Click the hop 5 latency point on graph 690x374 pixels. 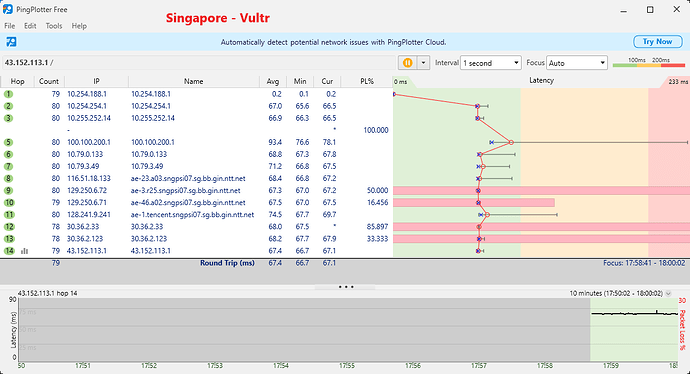[x=511, y=143]
